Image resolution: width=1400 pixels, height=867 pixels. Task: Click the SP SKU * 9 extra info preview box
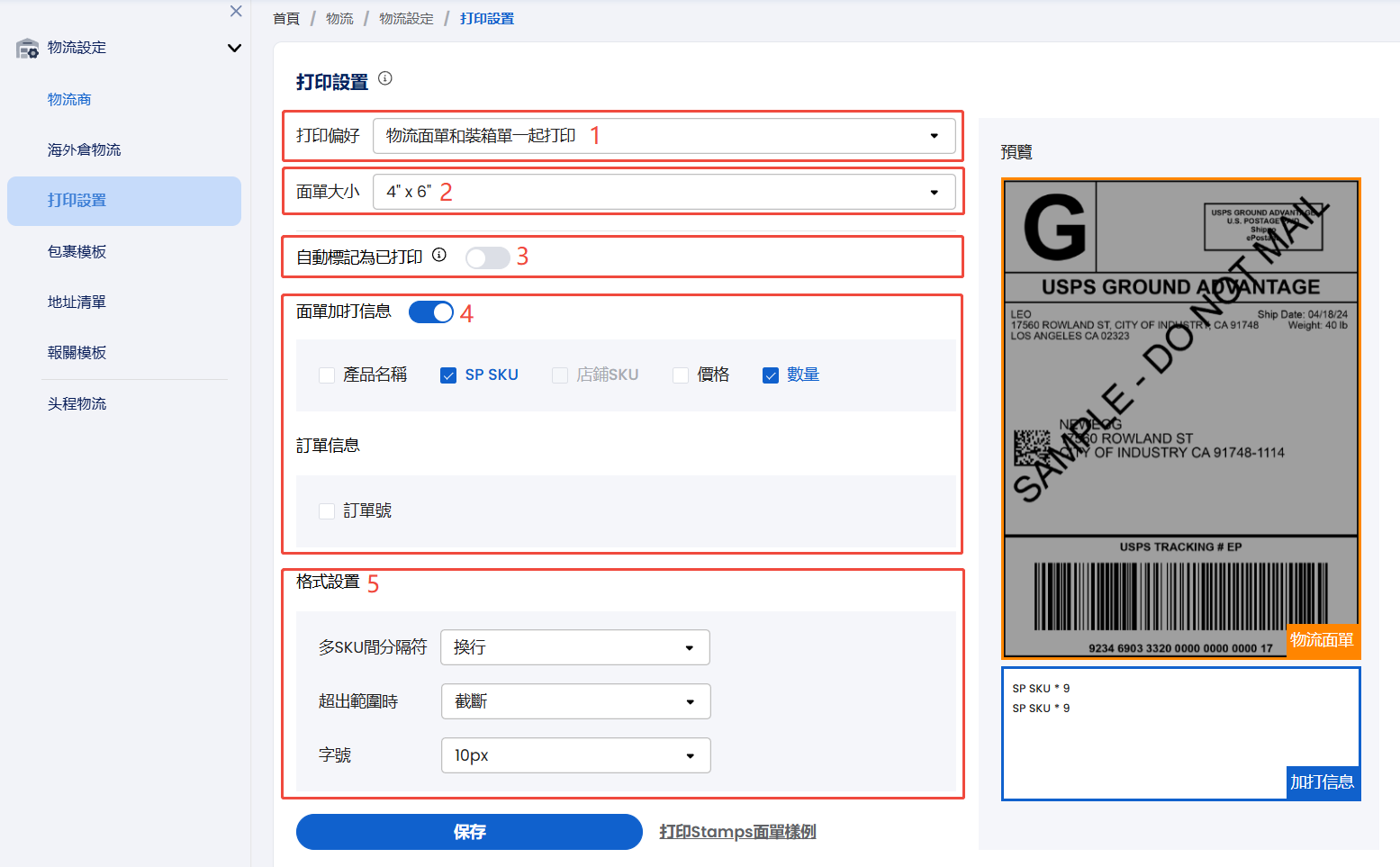[1180, 734]
